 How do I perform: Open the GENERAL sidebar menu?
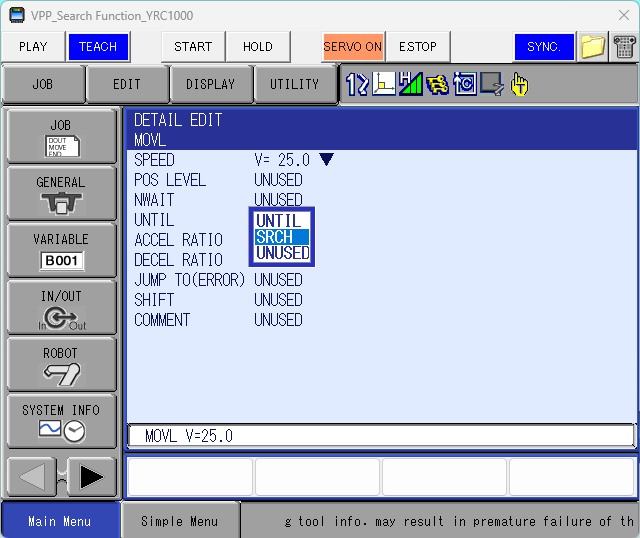click(61, 193)
